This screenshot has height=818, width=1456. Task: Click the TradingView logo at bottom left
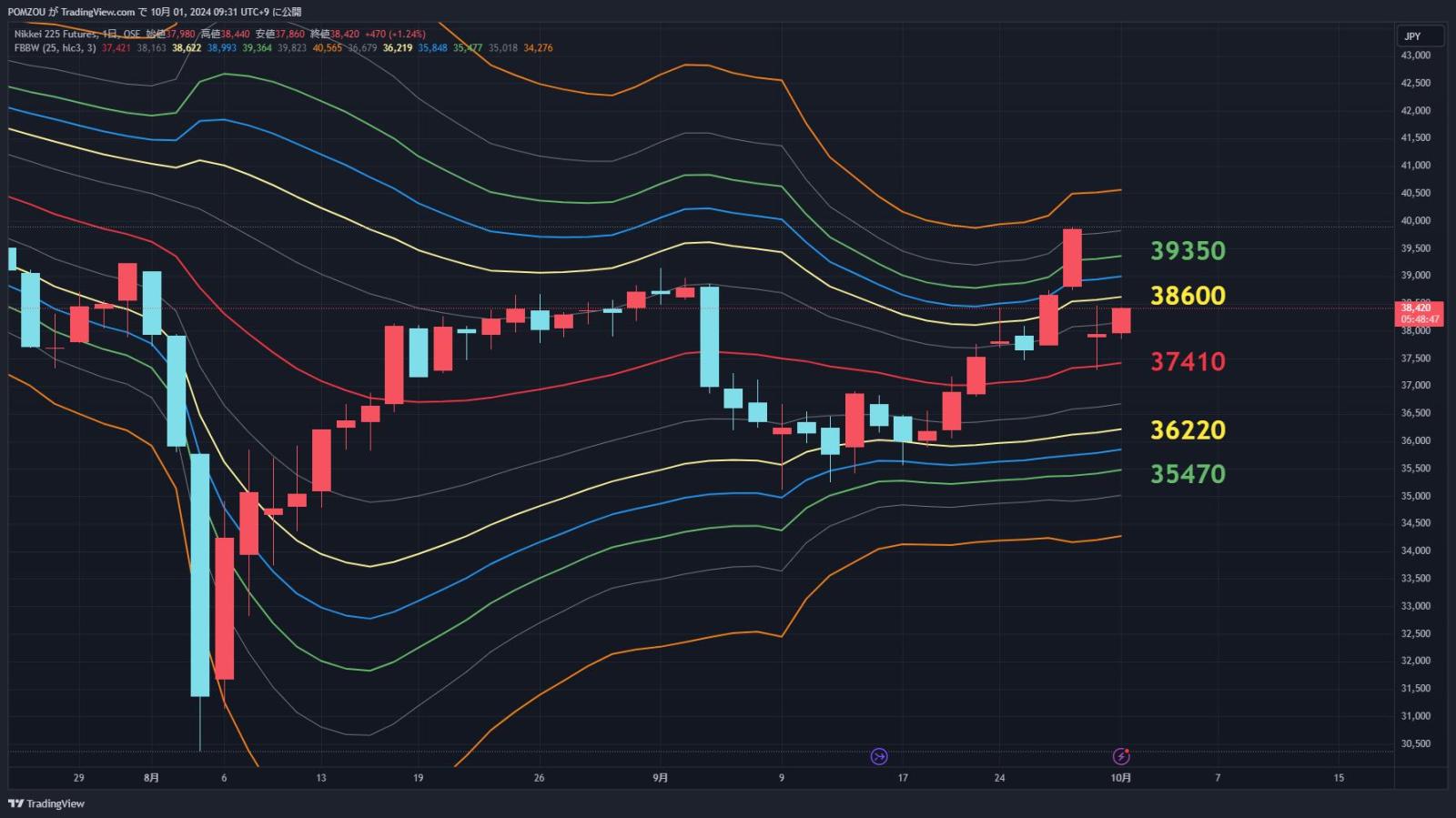[x=46, y=803]
